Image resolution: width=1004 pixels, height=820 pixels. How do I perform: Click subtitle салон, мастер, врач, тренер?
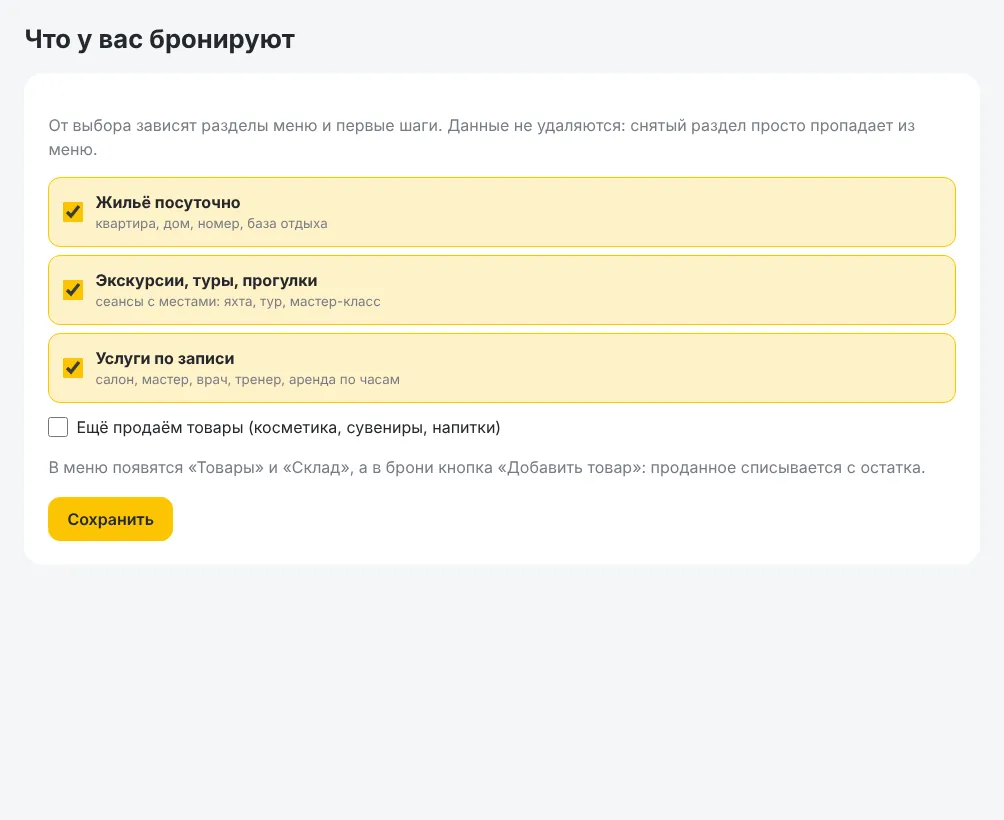247,380
